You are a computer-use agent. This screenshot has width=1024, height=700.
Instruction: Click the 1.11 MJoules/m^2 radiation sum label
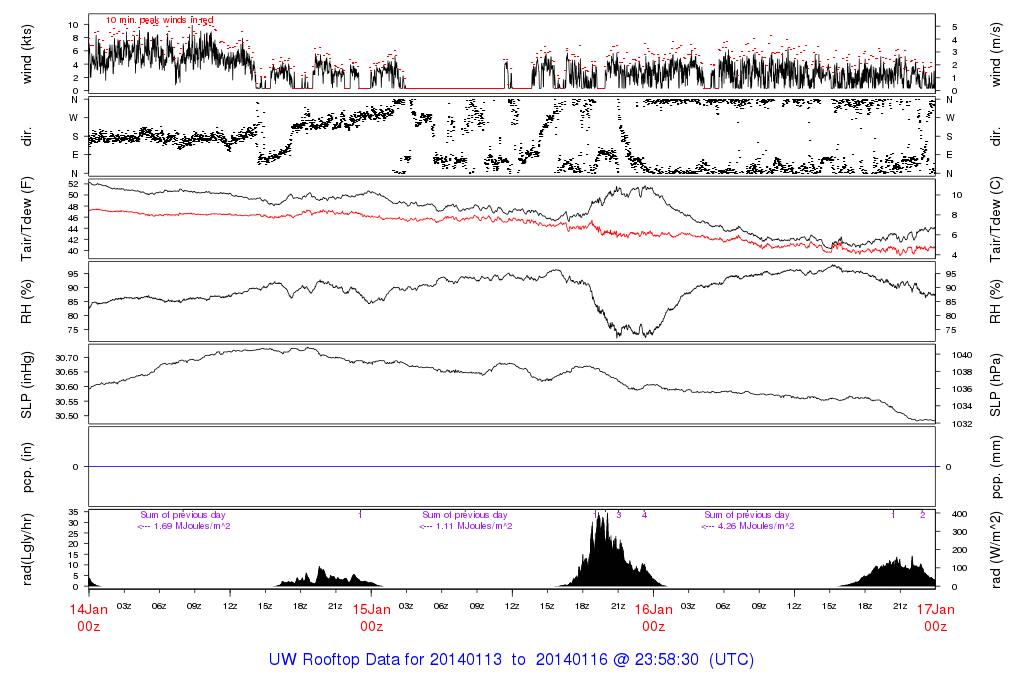(466, 526)
